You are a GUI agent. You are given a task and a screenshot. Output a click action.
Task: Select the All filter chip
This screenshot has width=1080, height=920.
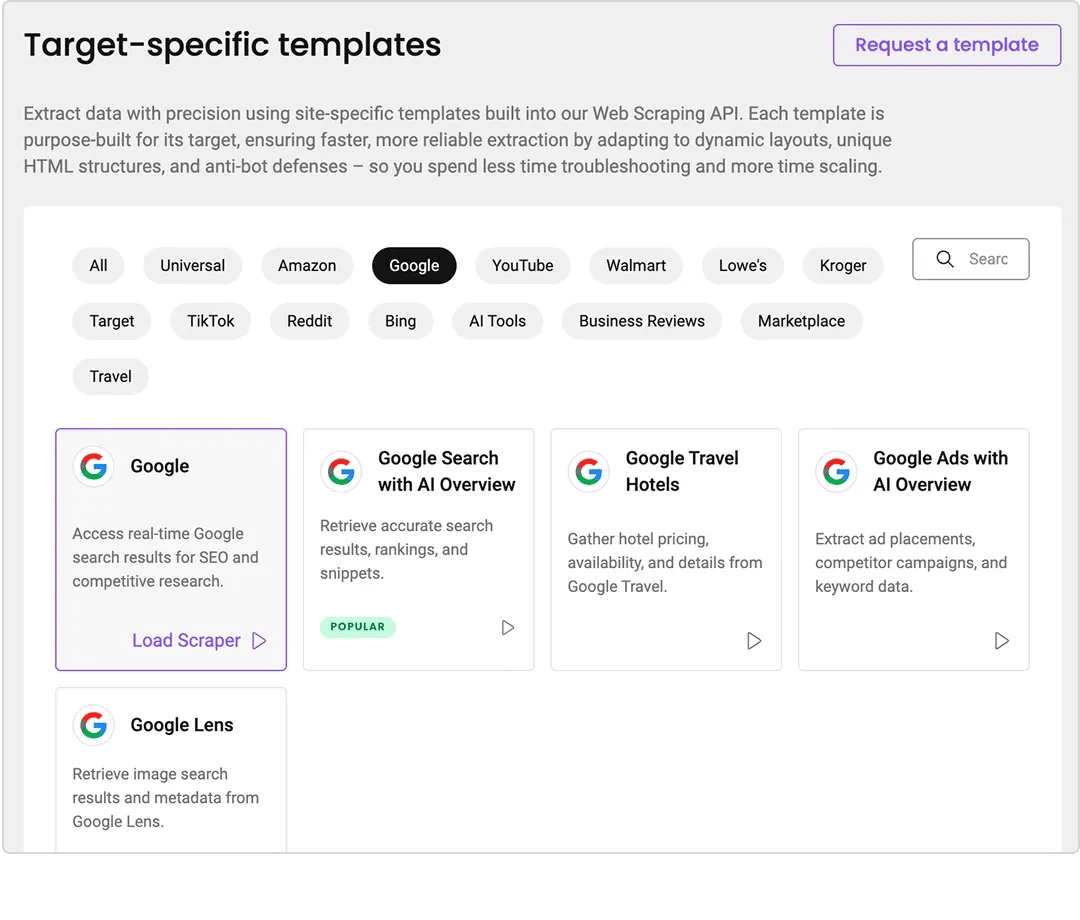tap(98, 266)
